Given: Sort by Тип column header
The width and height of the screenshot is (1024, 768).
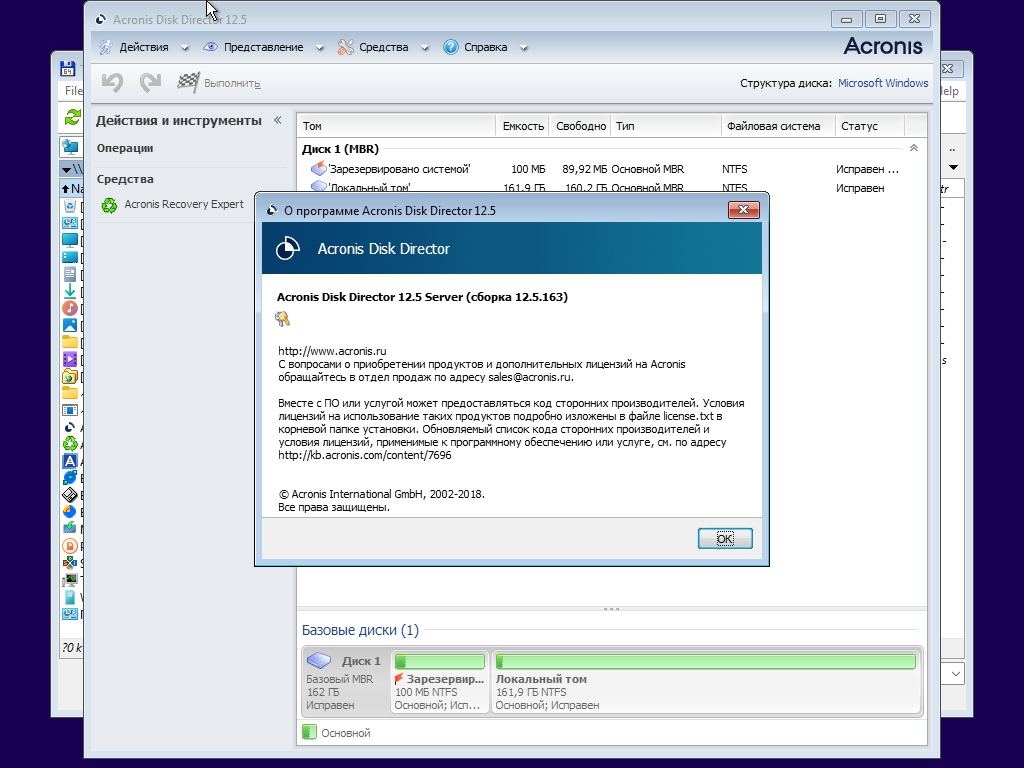Looking at the screenshot, I should tap(666, 126).
